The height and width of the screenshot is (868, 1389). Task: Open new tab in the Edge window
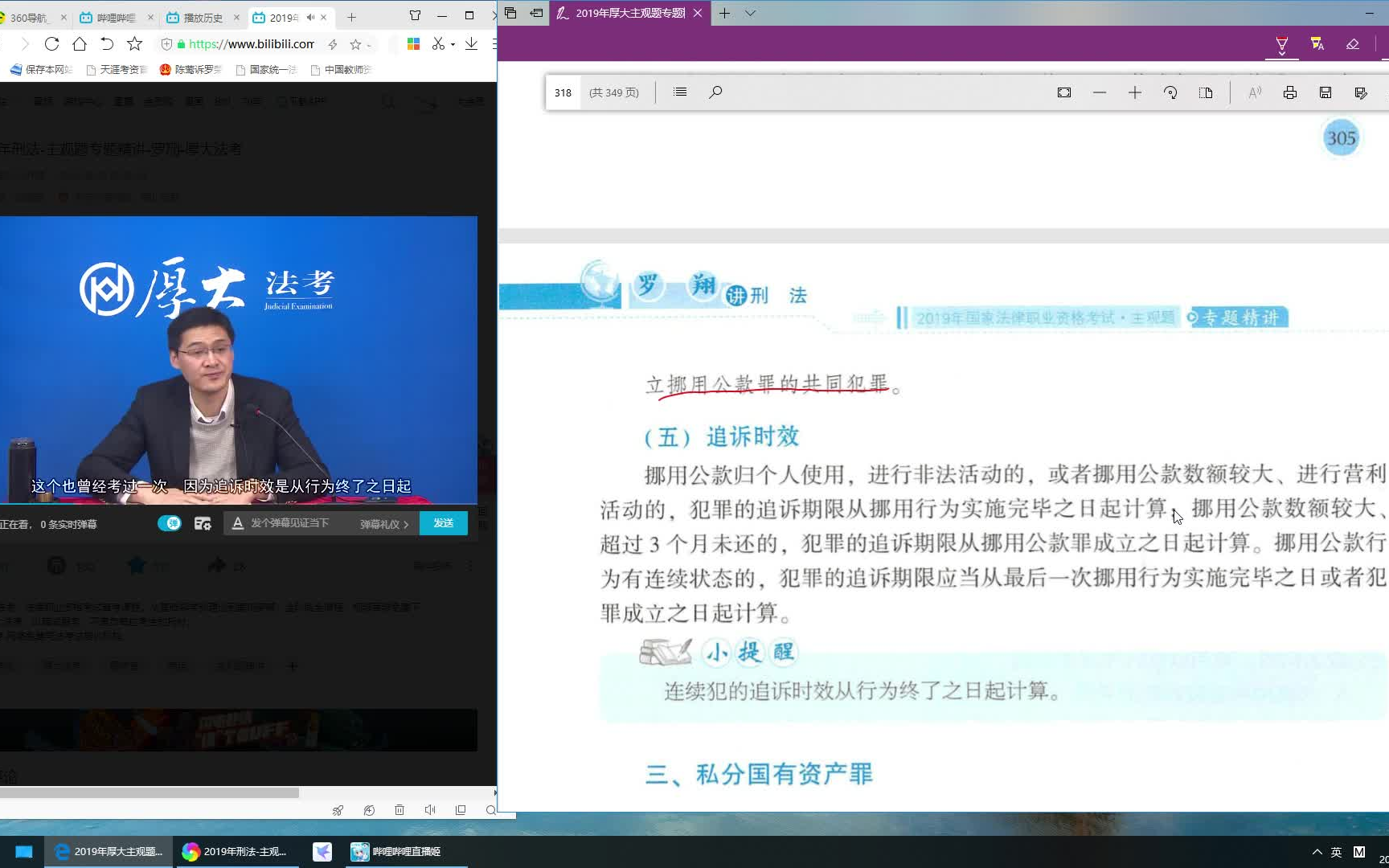[724, 13]
